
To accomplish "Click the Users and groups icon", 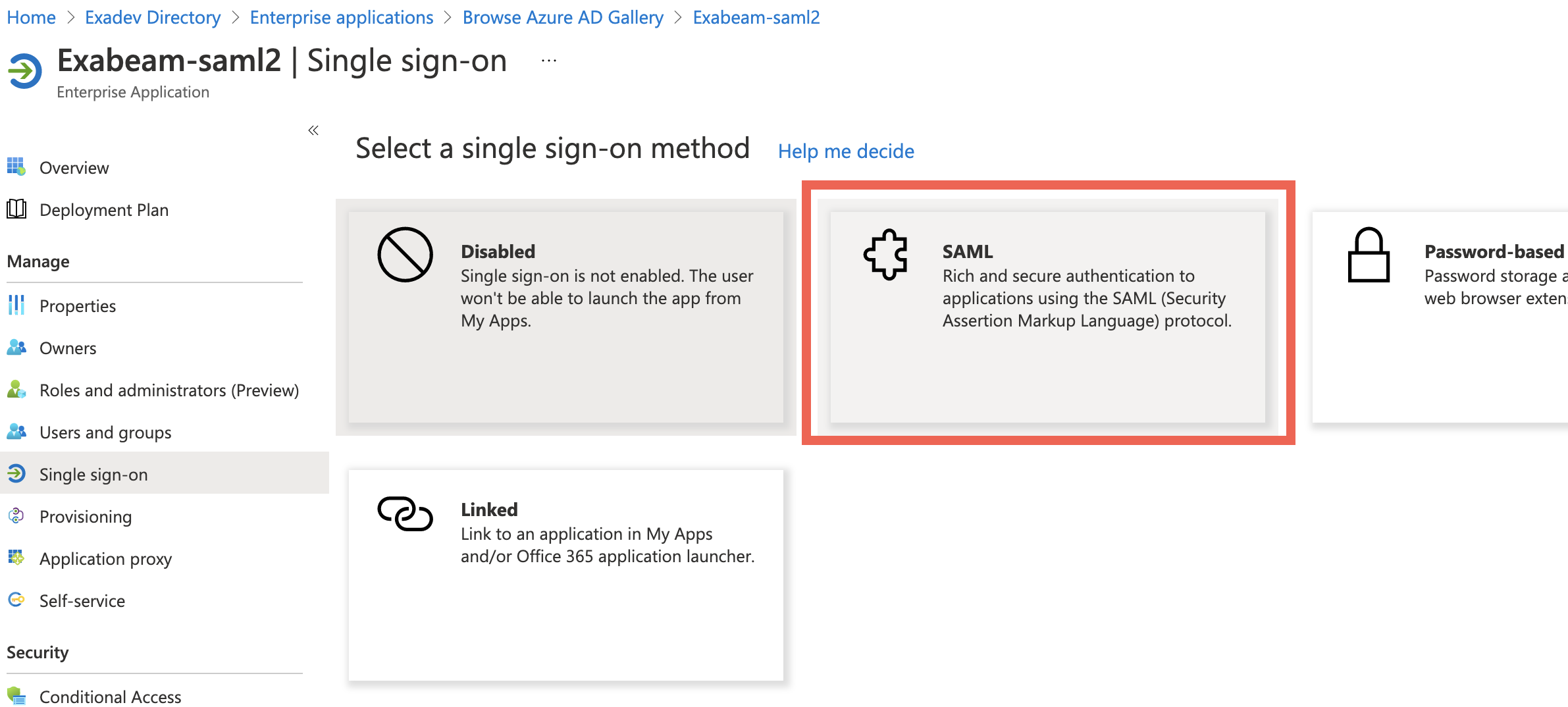I will [x=16, y=431].
